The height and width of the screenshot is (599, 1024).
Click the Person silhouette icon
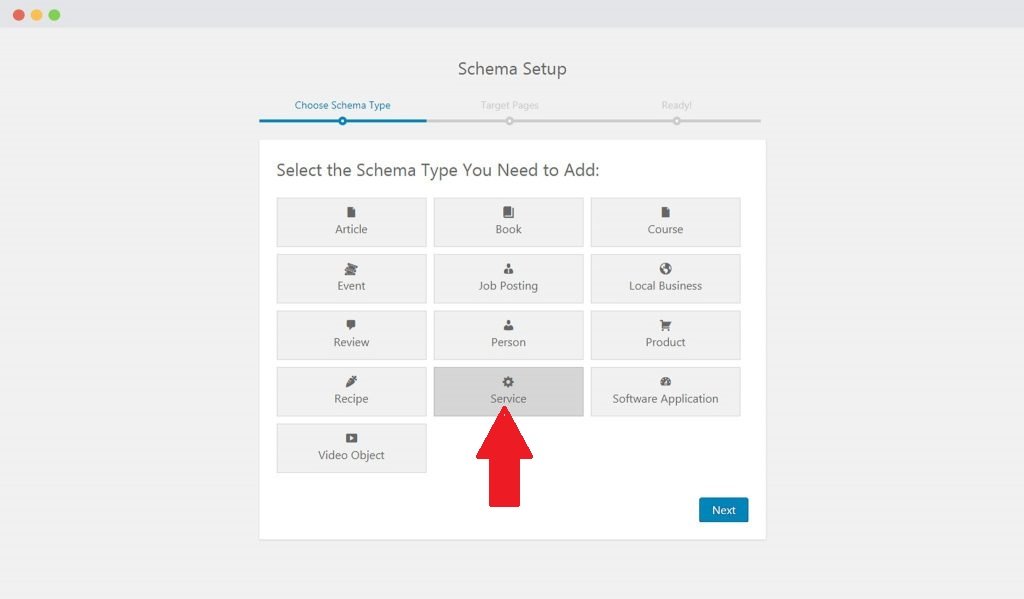508,325
